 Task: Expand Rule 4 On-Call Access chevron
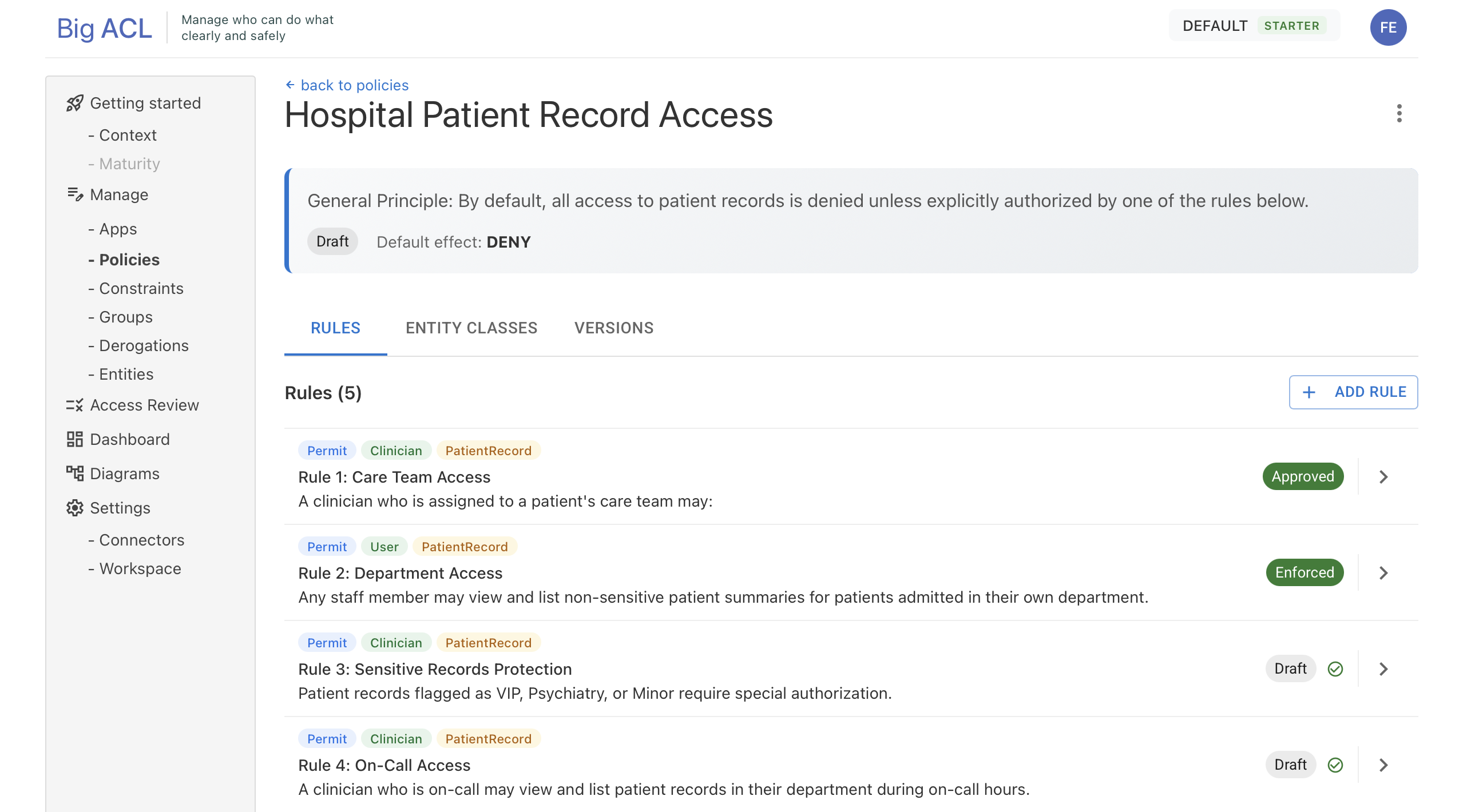click(1383, 765)
